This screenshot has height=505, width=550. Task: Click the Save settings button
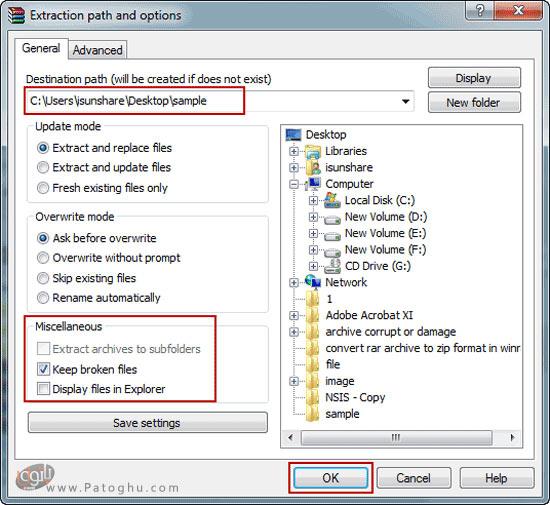coord(147,423)
